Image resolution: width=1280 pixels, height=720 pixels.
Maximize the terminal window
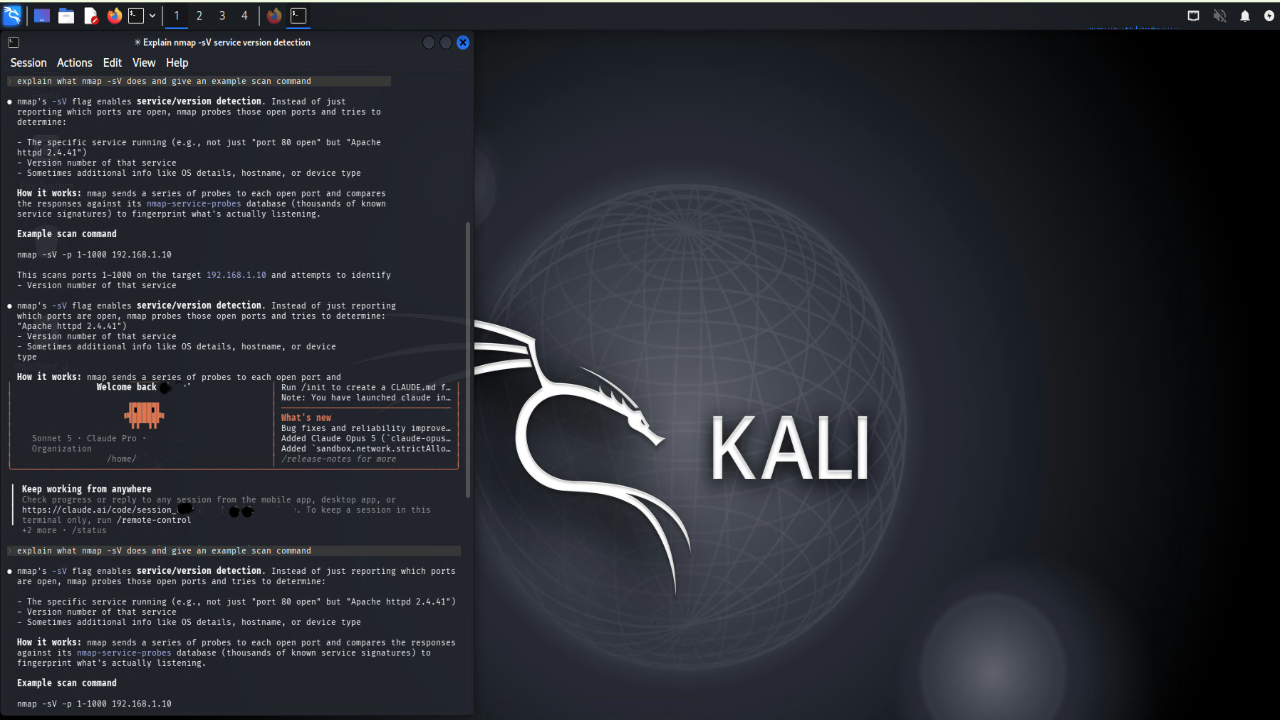point(446,43)
